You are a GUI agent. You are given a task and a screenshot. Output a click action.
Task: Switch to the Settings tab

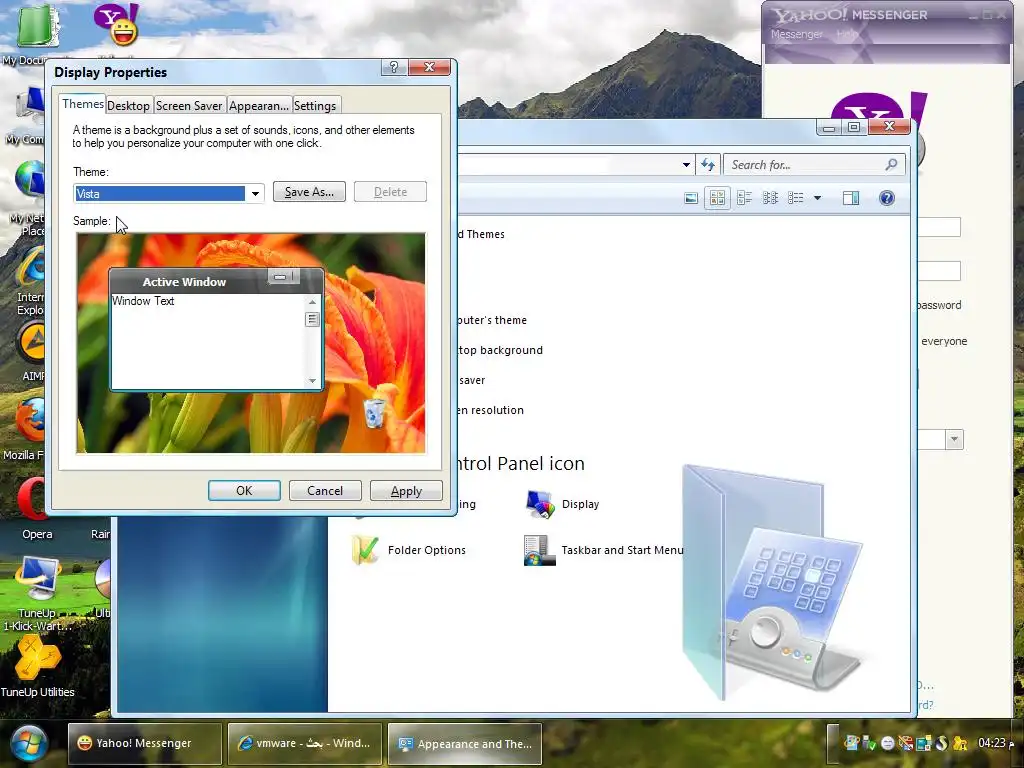tap(315, 106)
